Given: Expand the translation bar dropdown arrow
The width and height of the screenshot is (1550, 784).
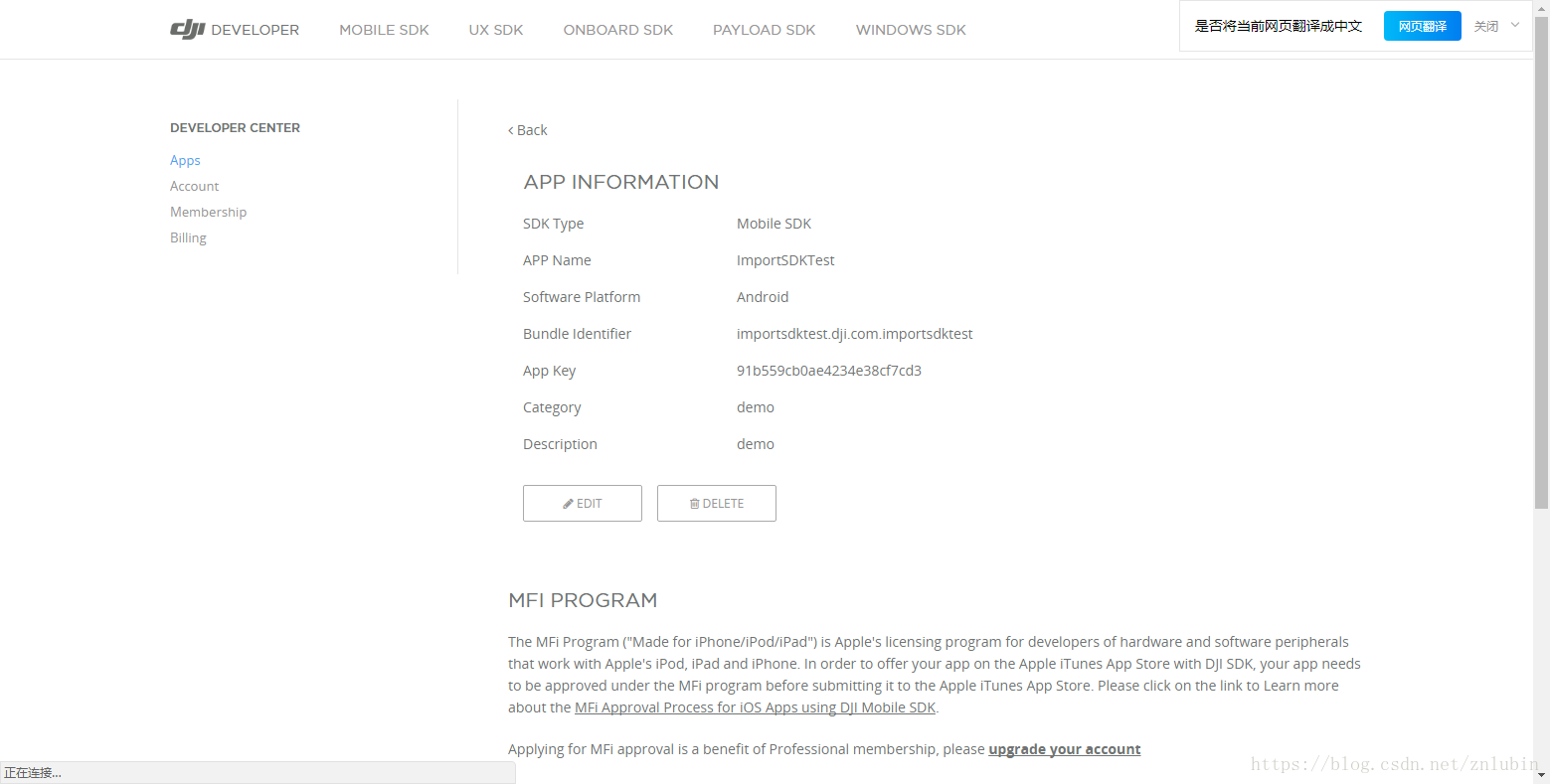Looking at the screenshot, I should point(1515,25).
